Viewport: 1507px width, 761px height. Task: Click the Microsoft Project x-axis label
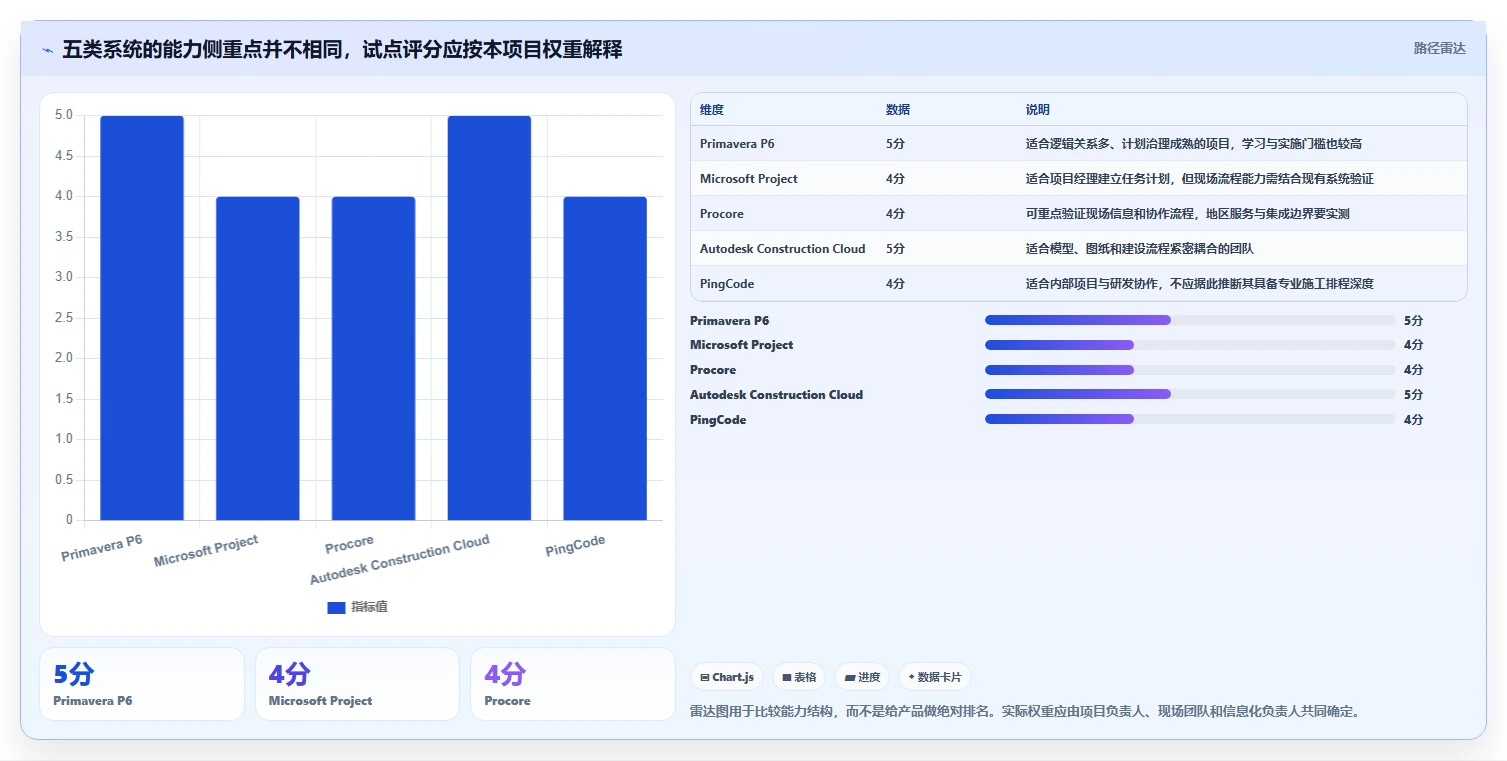[x=206, y=551]
